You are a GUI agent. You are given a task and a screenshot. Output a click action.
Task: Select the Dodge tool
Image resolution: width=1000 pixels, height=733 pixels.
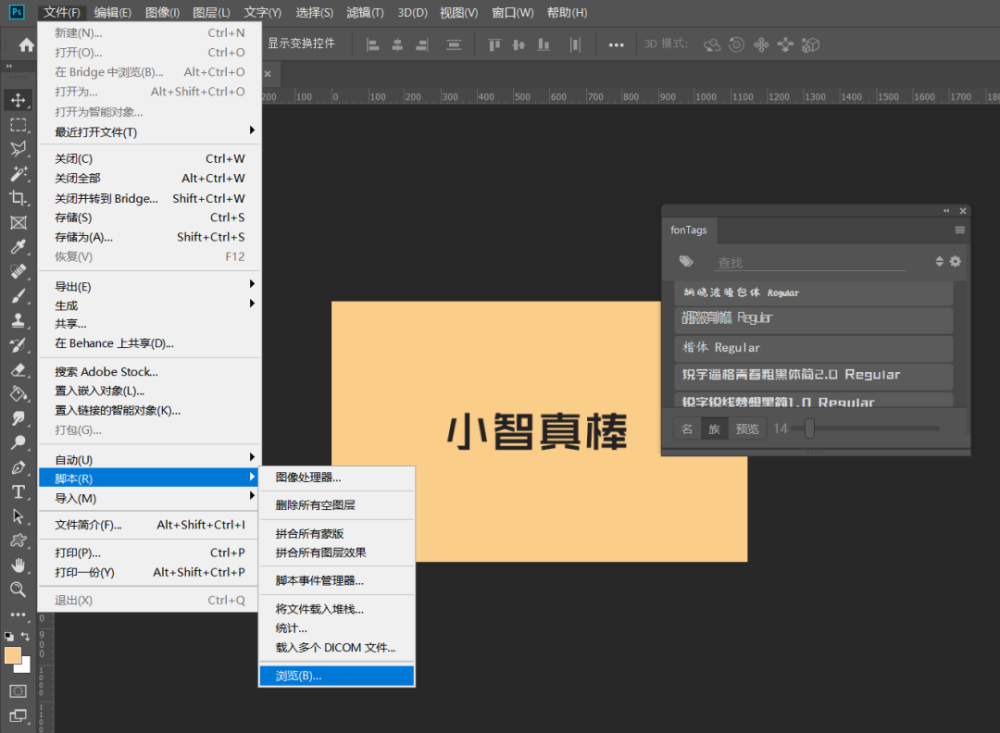(18, 443)
